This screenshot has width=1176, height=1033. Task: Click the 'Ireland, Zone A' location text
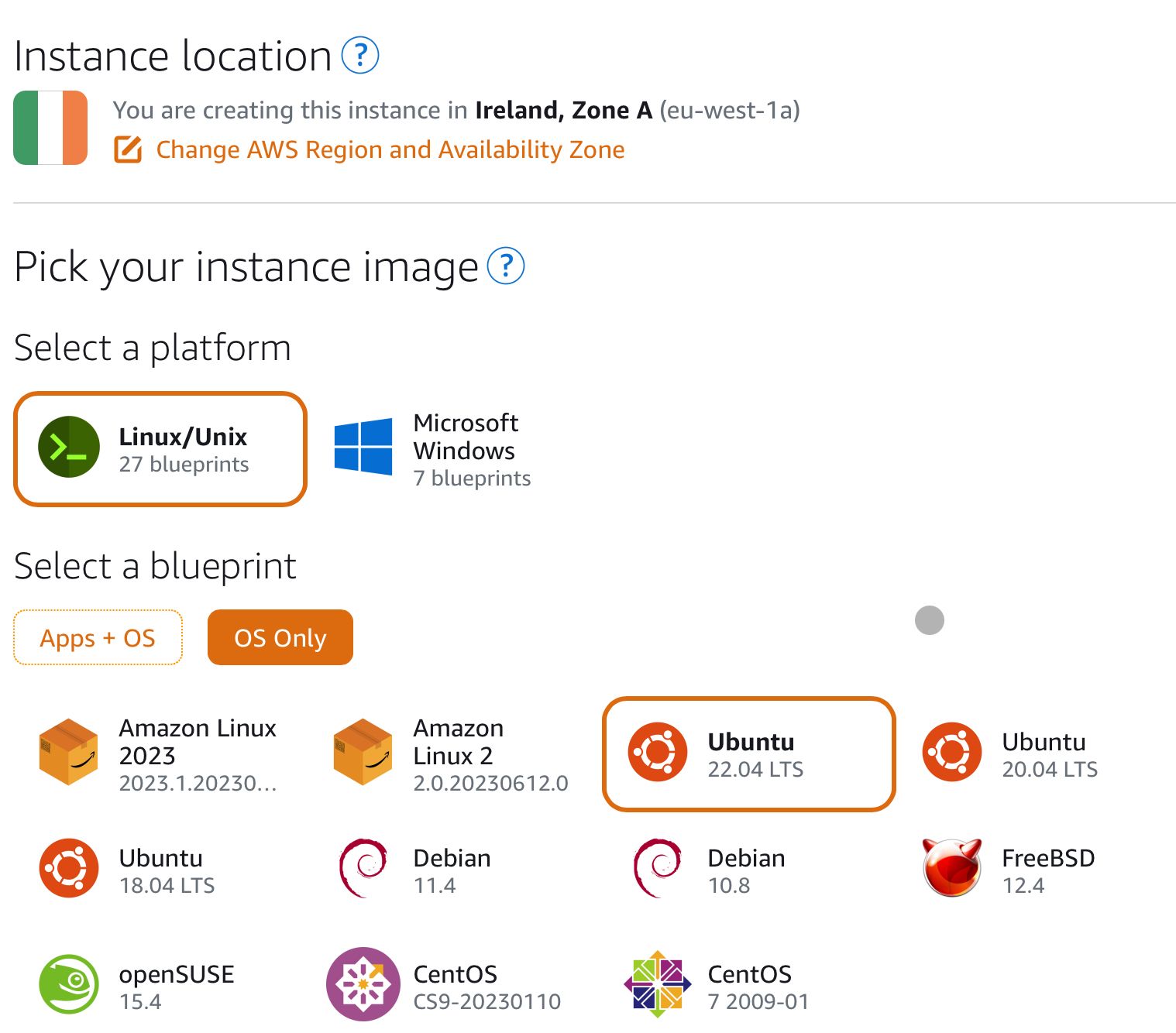[564, 111]
